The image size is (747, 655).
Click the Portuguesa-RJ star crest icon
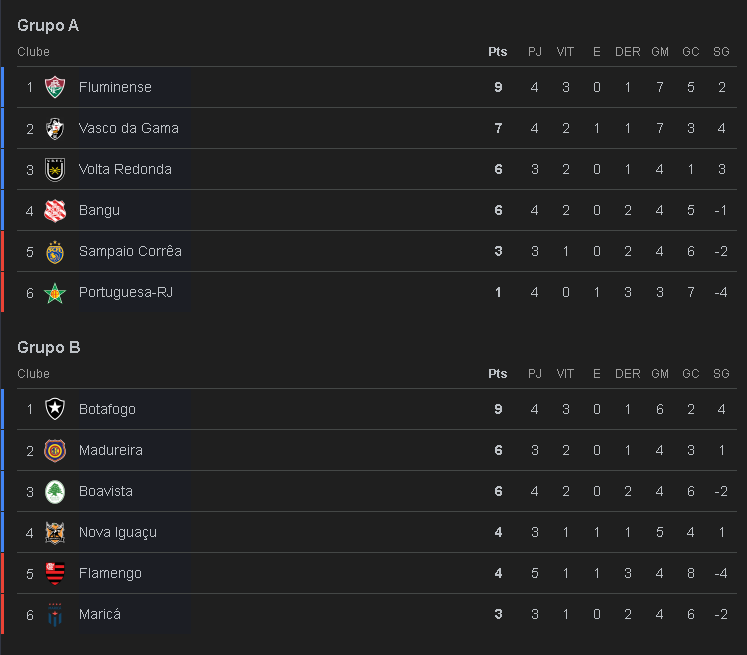tap(55, 292)
